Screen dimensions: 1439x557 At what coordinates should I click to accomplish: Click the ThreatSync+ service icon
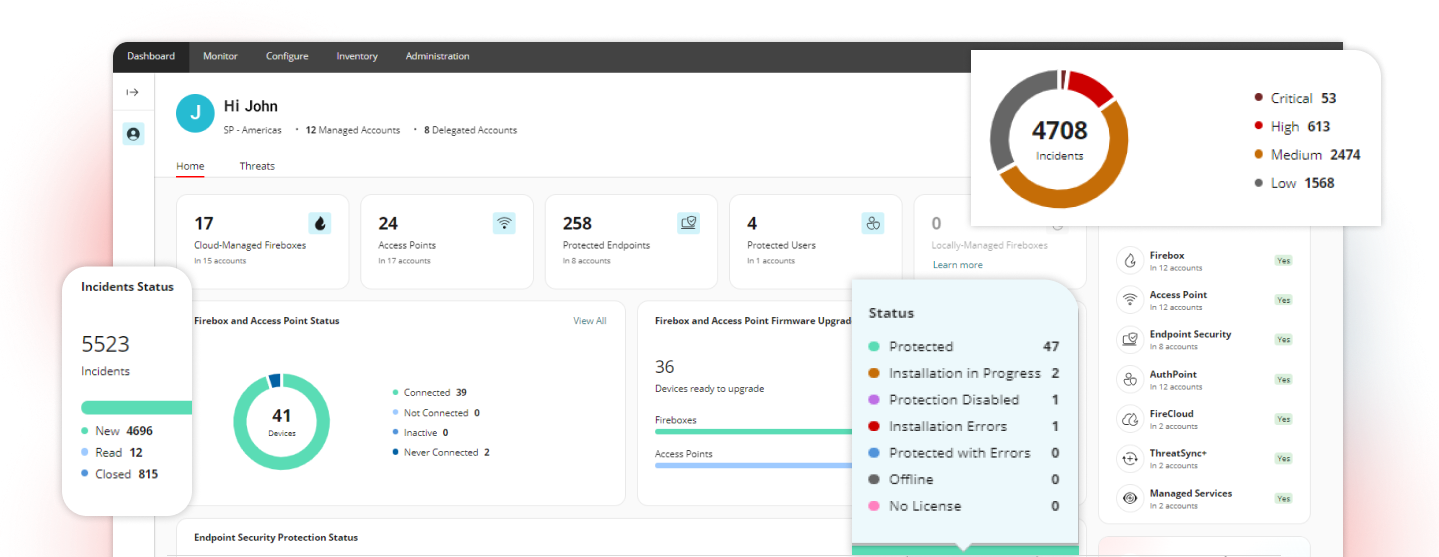pos(1130,459)
